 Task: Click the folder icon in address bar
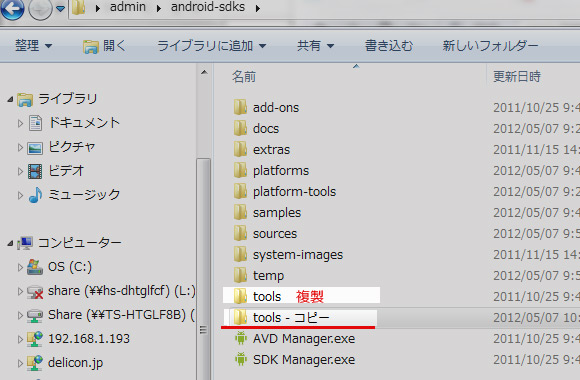(x=78, y=7)
